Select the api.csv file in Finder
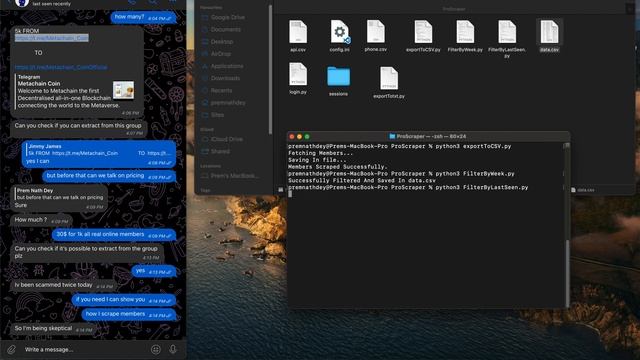The width and height of the screenshot is (640, 360). [298, 36]
